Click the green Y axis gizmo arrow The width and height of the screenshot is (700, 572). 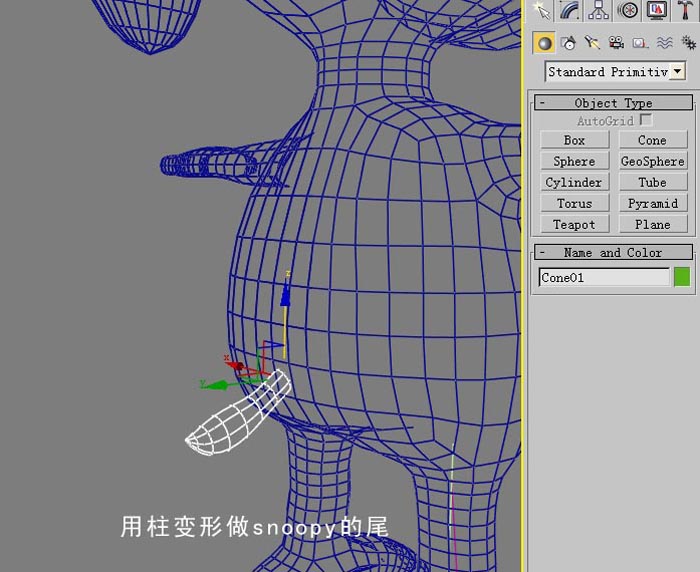(x=214, y=384)
